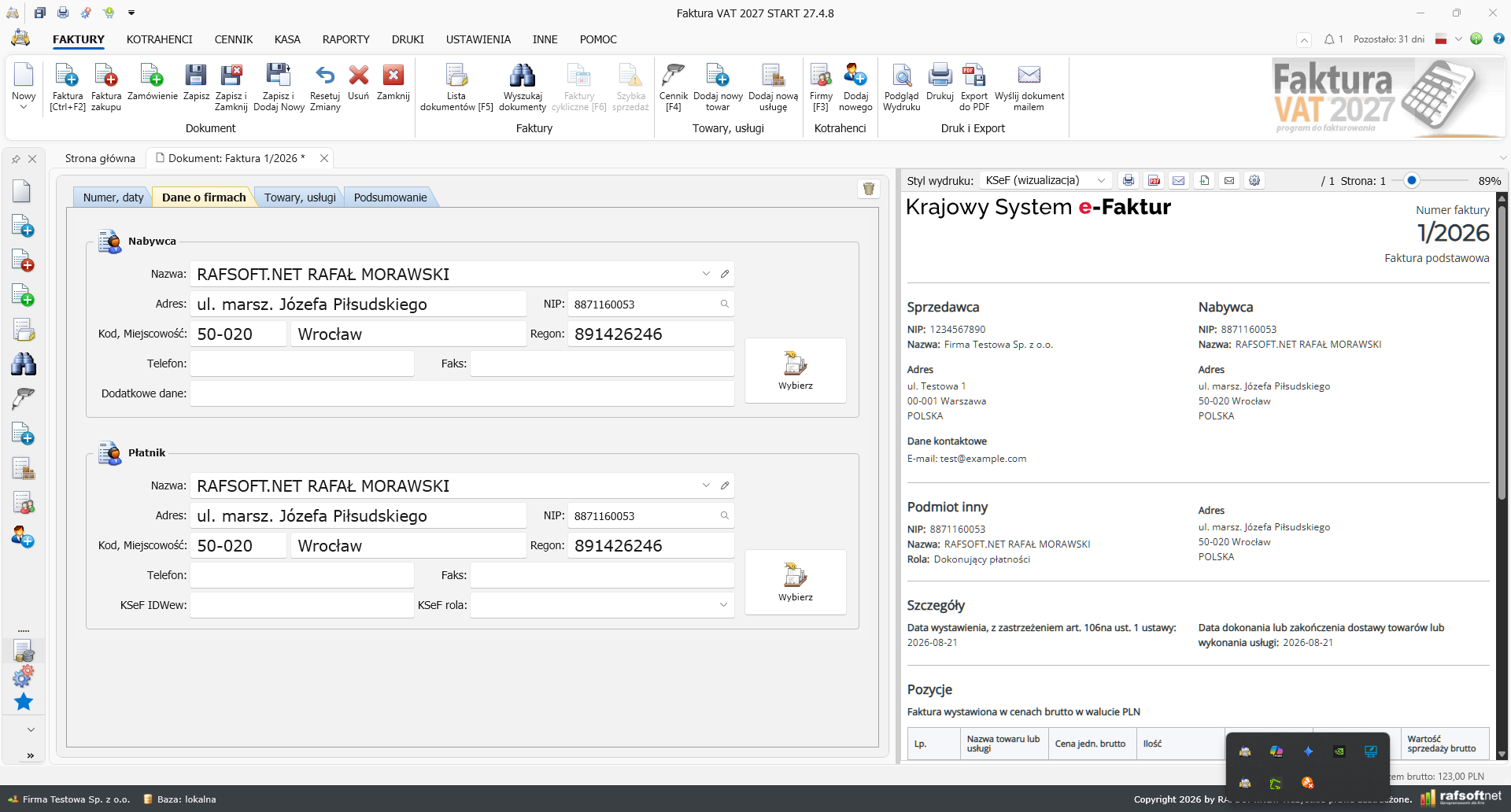This screenshot has height=812, width=1511.
Task: Click the KSeF IDWew input field
Action: [x=302, y=605]
